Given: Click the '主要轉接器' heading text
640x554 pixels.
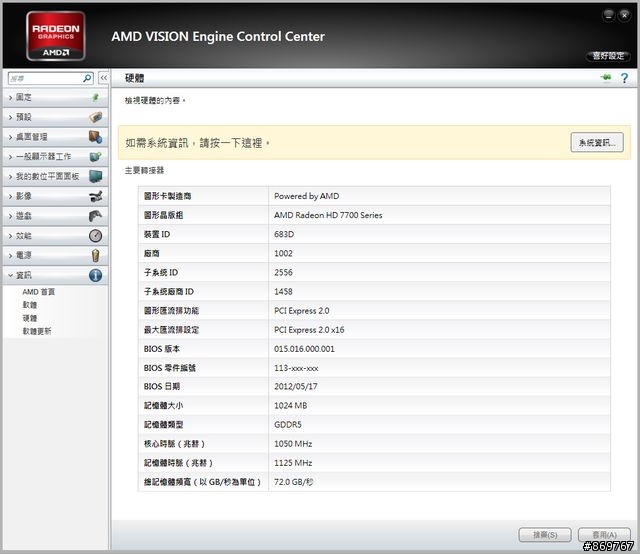Looking at the screenshot, I should pos(144,170).
